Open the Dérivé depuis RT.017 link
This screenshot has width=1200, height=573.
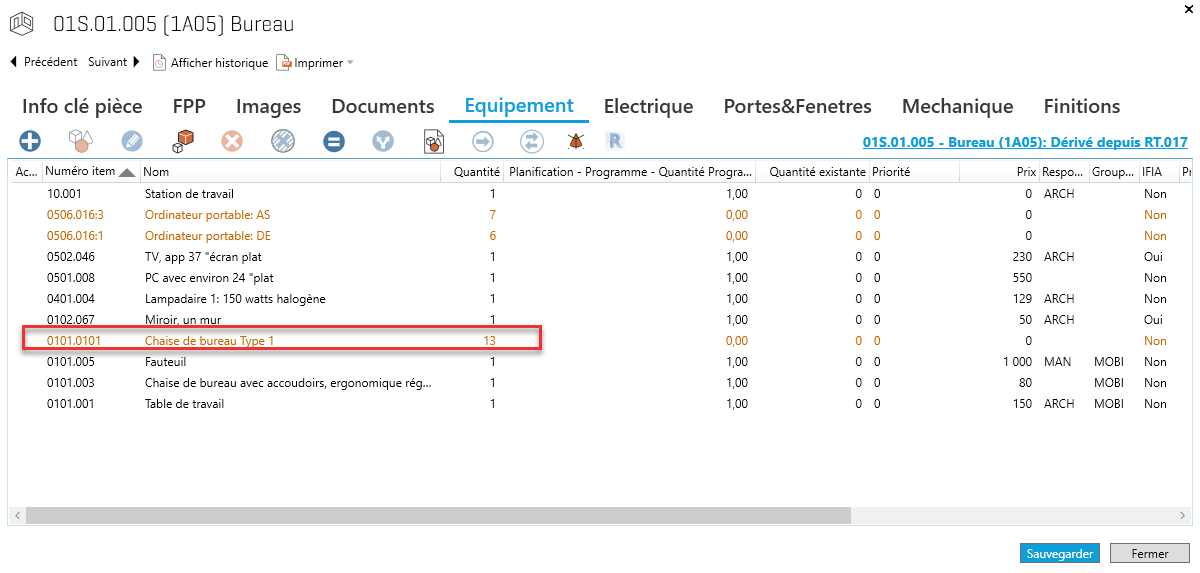(1024, 142)
